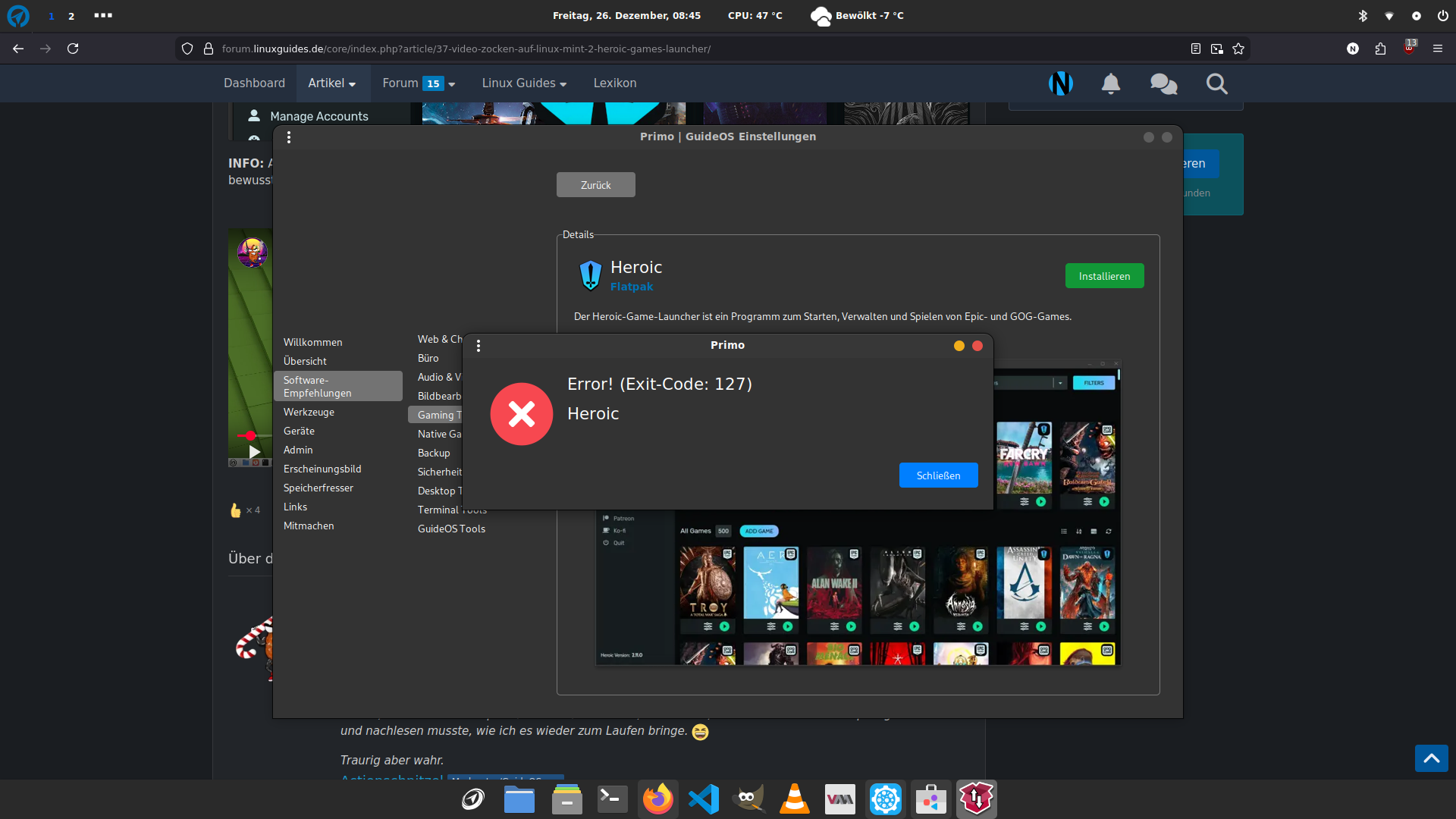Open terminal from the dock
The width and height of the screenshot is (1456, 819).
click(612, 799)
